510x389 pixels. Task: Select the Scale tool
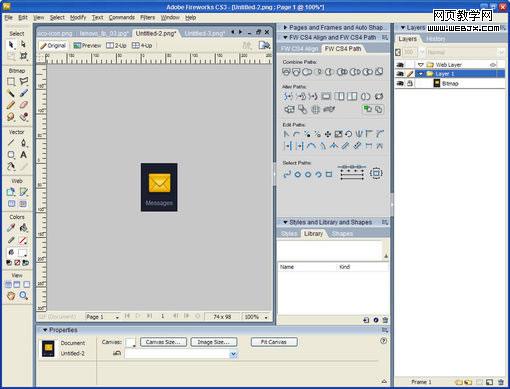(11, 56)
